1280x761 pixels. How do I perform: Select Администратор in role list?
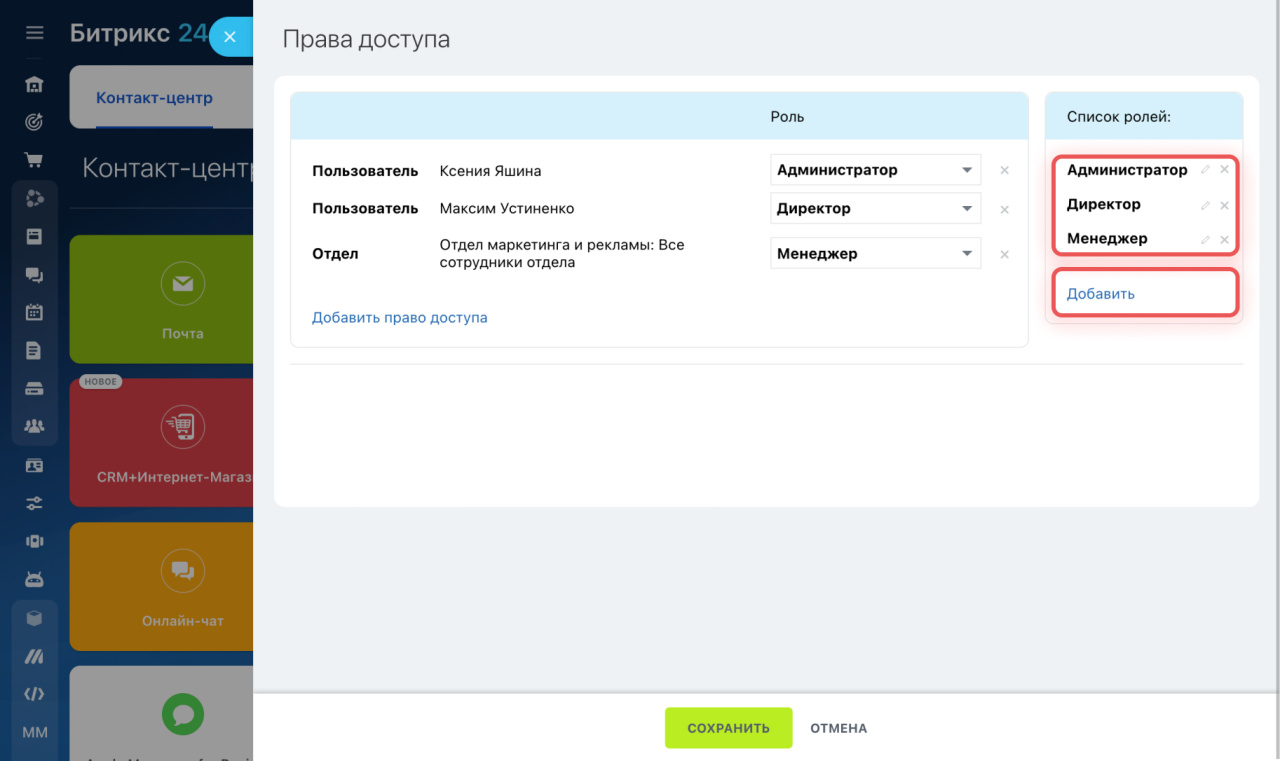coord(1127,170)
